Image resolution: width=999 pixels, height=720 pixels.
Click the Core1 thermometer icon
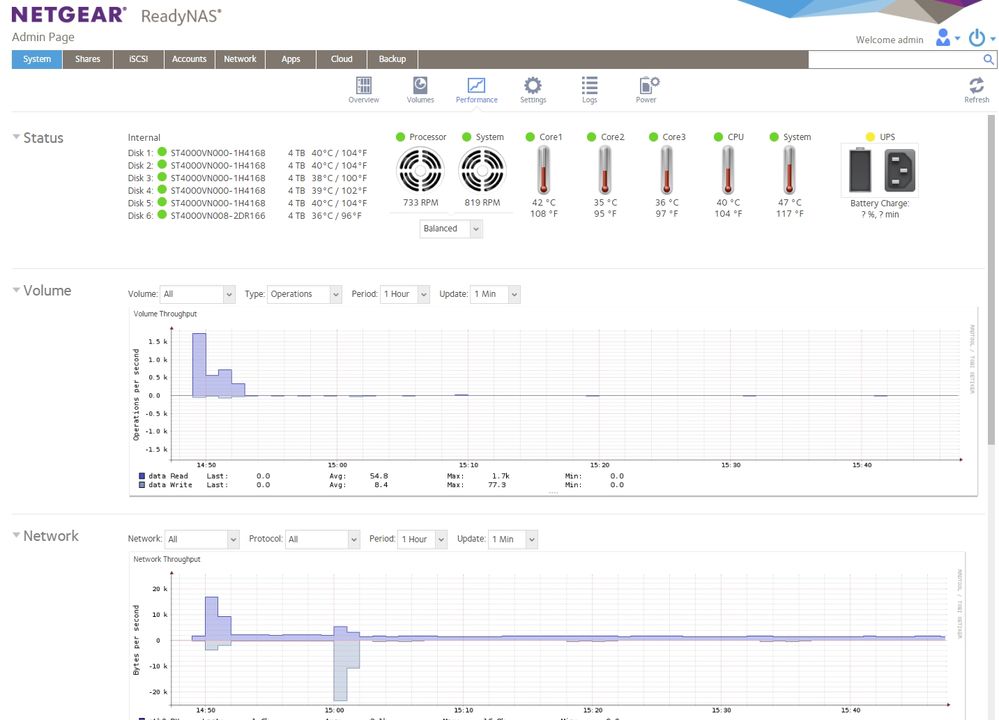coord(543,170)
